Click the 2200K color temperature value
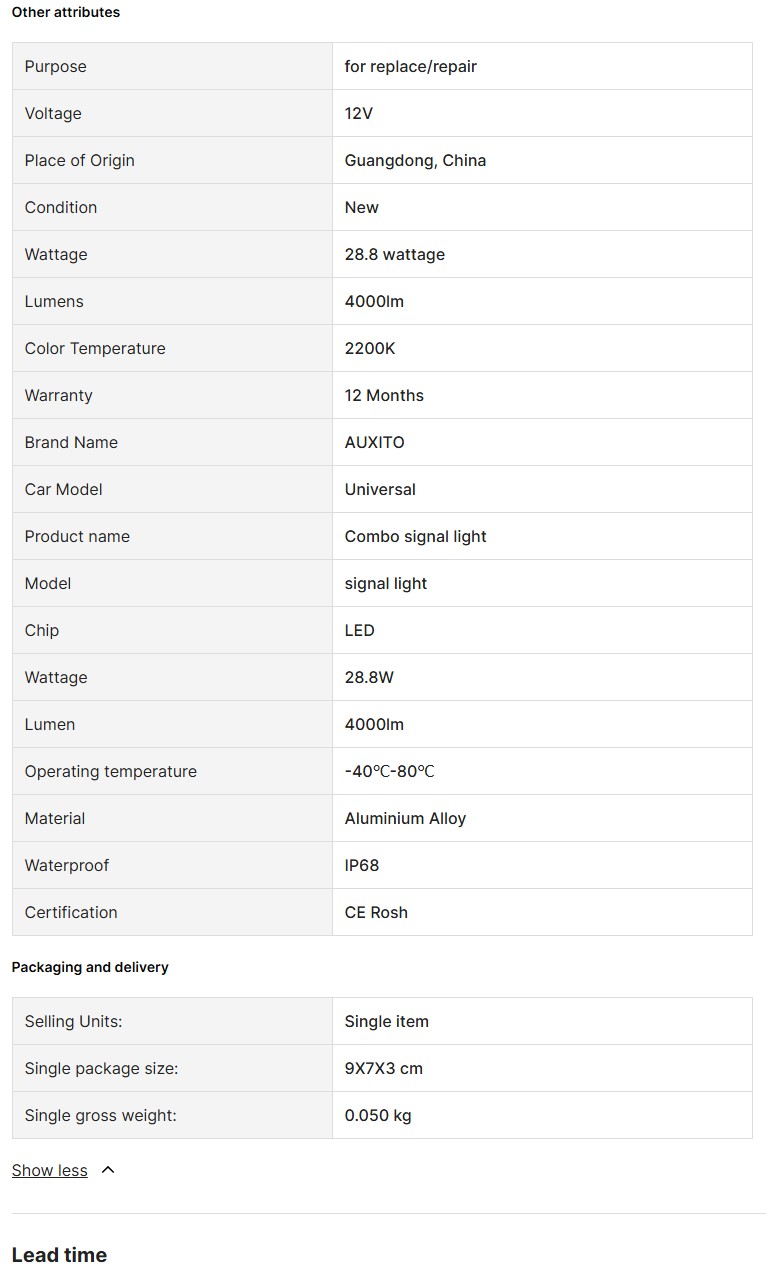The width and height of the screenshot is (766, 1266). click(x=370, y=348)
